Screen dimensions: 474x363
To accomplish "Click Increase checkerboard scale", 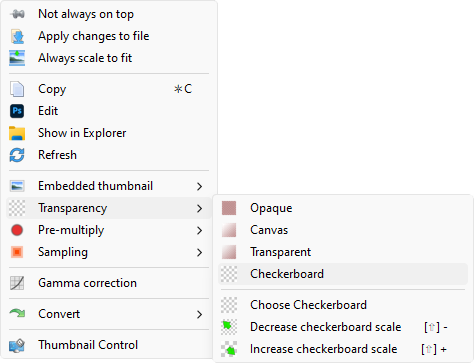I will point(343,349).
